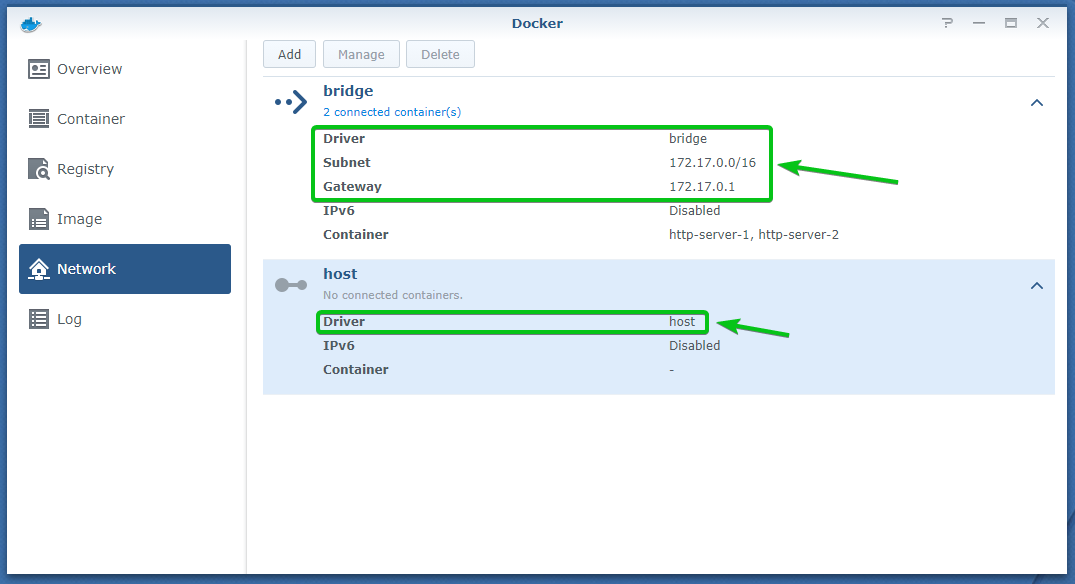Click the Delete button
This screenshot has height=584, width=1075.
pos(440,54)
